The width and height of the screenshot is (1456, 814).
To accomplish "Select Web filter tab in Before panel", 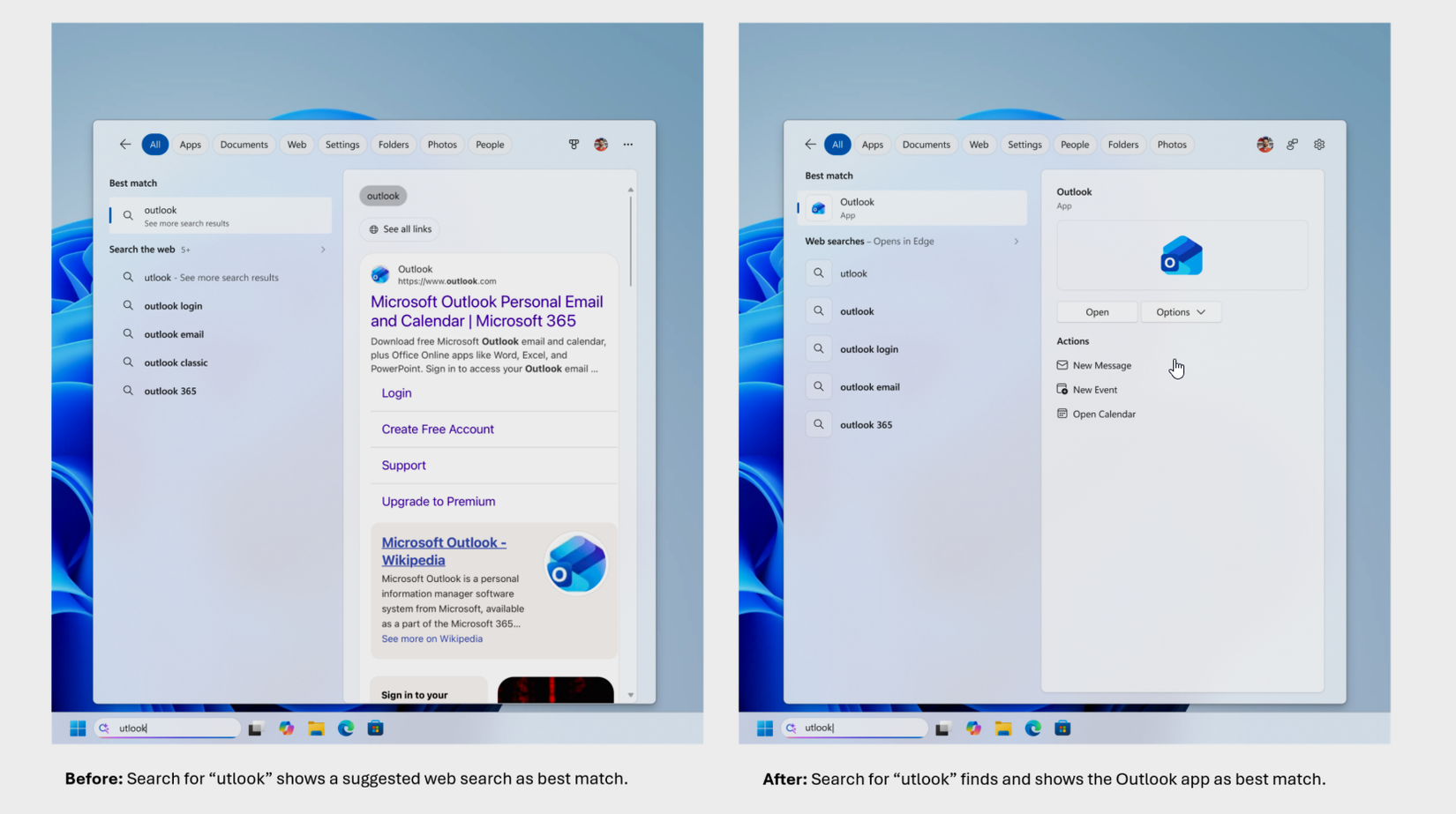I will point(296,145).
